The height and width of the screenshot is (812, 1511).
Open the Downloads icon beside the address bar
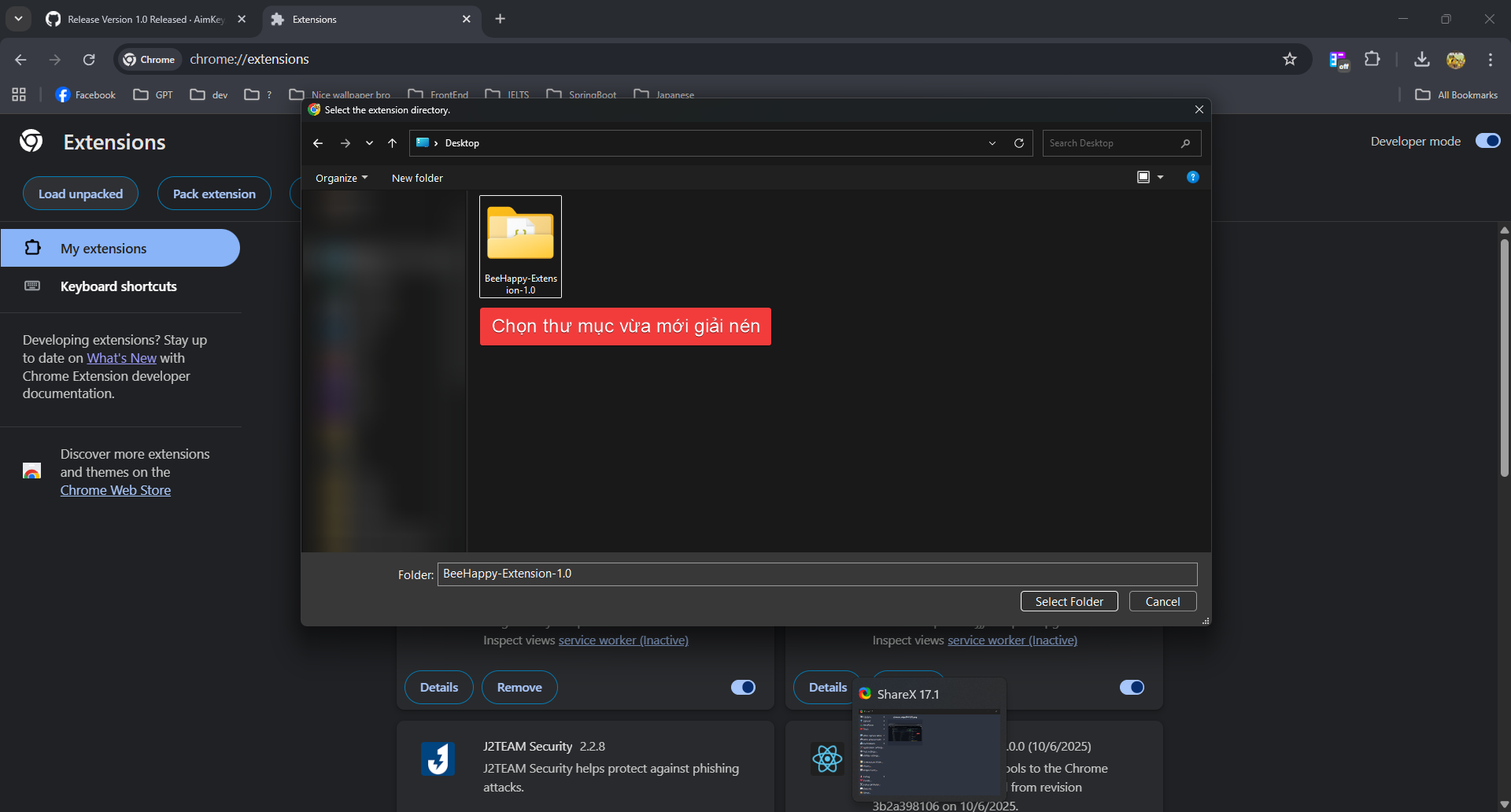(1420, 59)
